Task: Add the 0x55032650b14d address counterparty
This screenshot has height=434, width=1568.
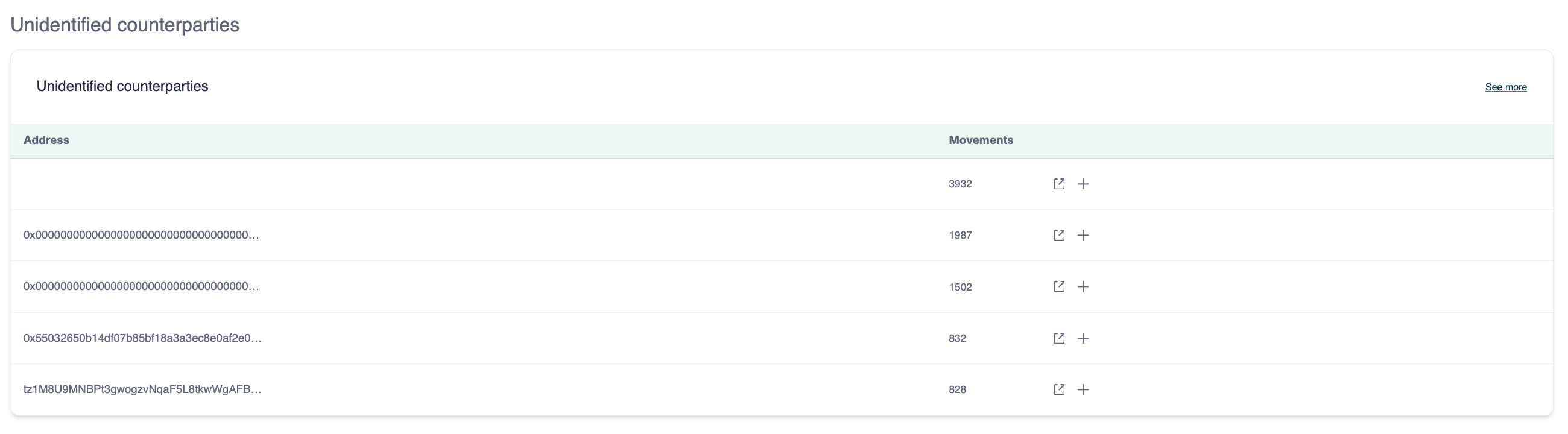Action: click(1083, 338)
